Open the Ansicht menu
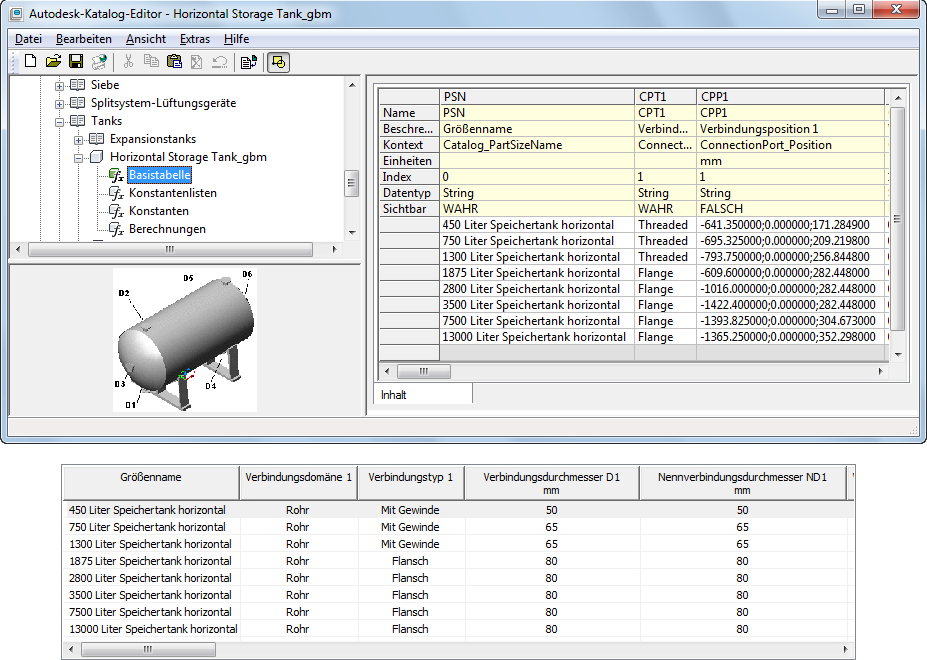This screenshot has width=927, height=660. click(146, 39)
